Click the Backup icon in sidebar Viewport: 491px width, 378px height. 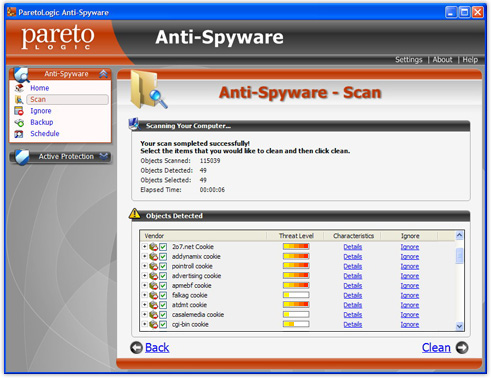[19, 122]
